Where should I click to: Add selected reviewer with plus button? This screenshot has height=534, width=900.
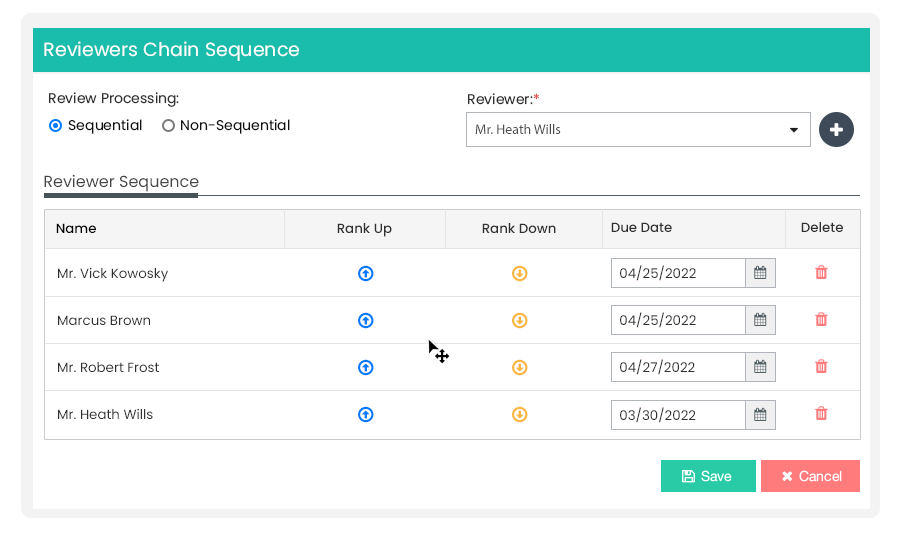(x=836, y=129)
